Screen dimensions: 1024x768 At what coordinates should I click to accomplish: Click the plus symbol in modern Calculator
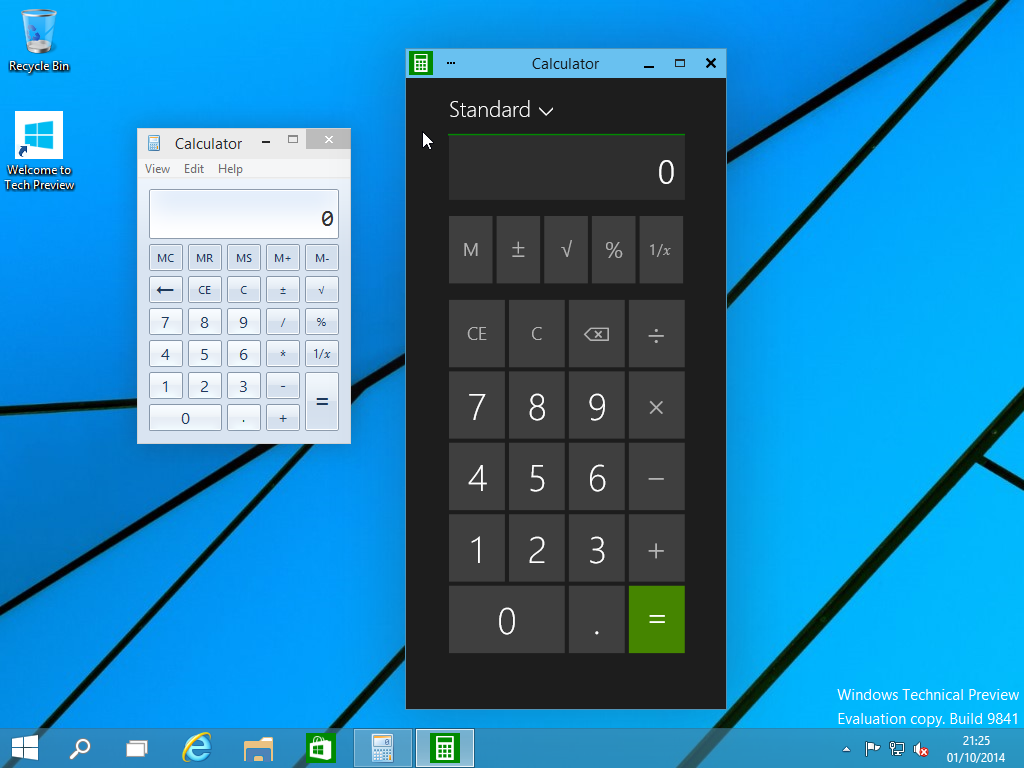656,549
